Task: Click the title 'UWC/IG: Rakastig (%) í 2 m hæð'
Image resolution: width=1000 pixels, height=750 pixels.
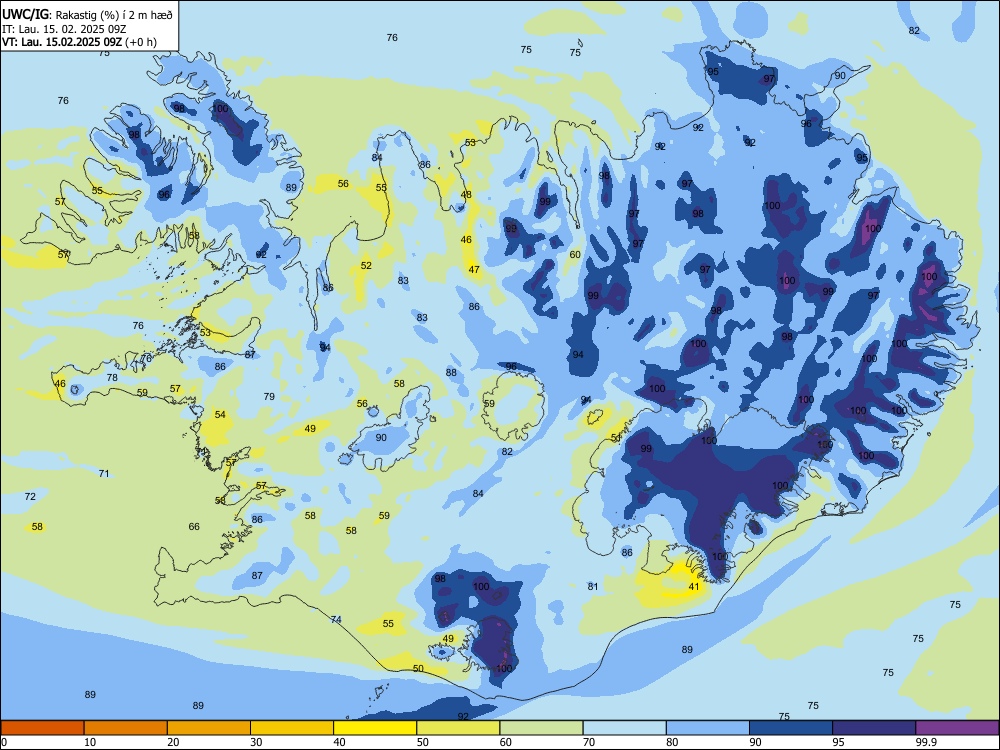Action: point(87,14)
